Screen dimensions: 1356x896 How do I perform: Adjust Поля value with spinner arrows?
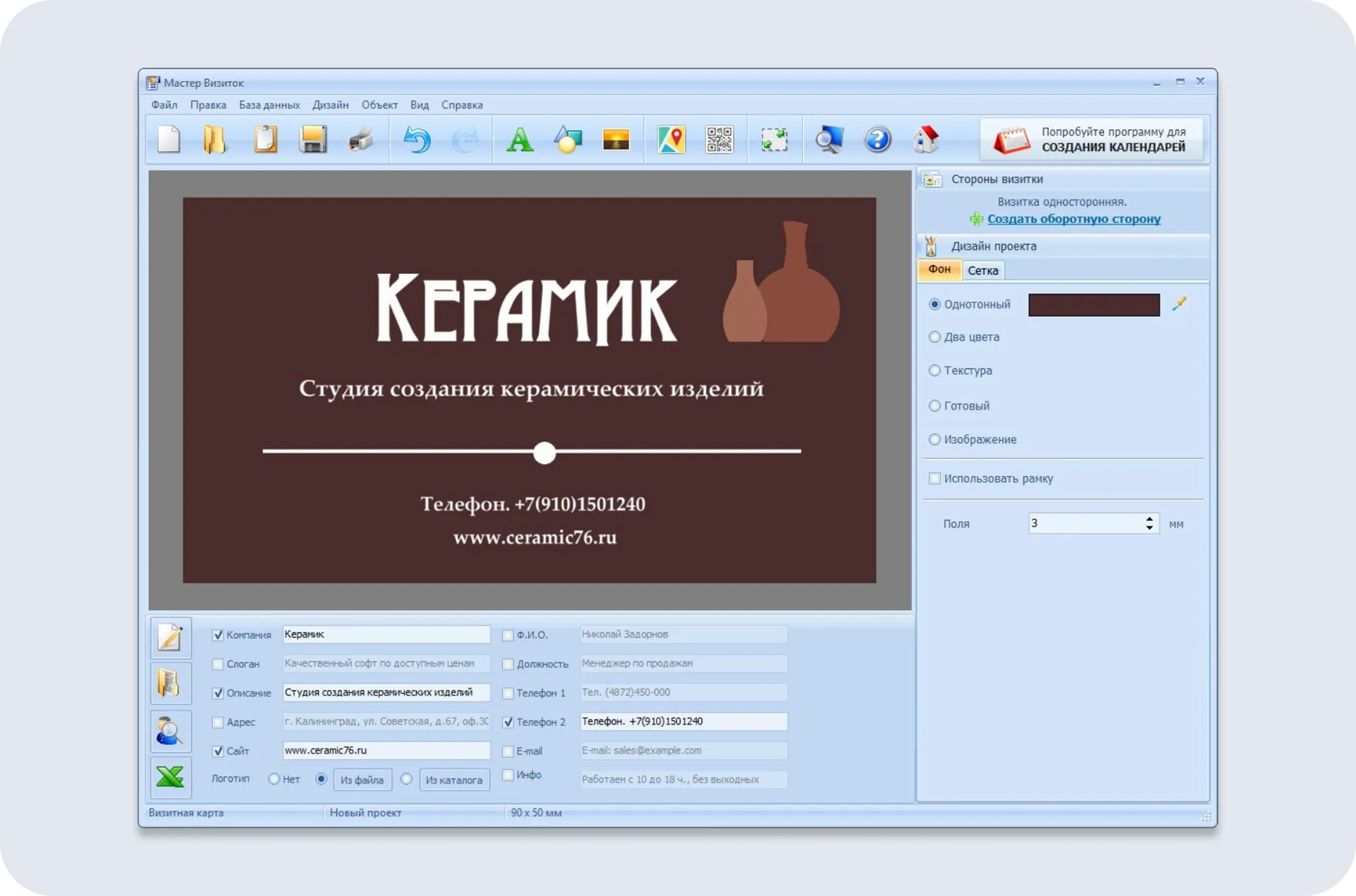point(1149,523)
